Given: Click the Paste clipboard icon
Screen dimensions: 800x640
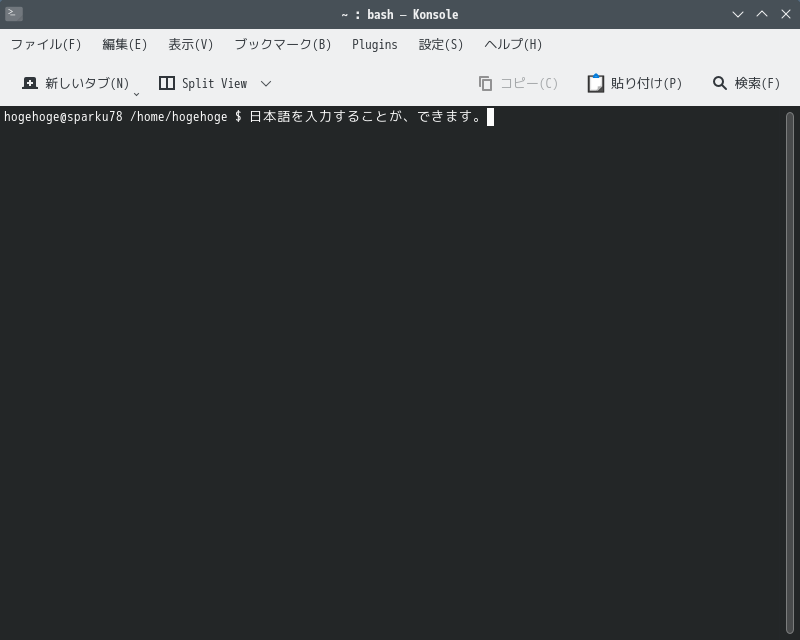Looking at the screenshot, I should click(595, 83).
